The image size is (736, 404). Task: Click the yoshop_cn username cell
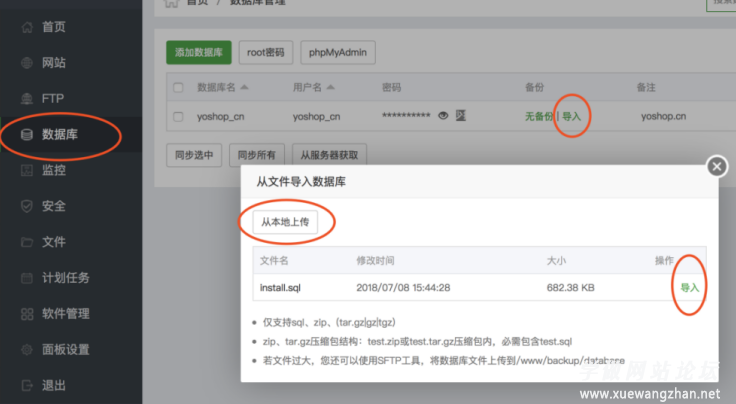[316, 116]
